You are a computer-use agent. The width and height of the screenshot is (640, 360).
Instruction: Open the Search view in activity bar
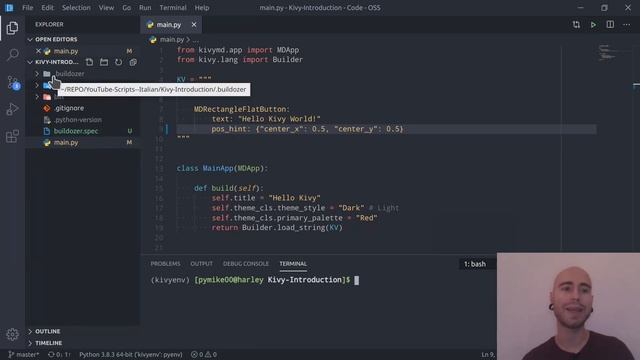tap(12, 55)
